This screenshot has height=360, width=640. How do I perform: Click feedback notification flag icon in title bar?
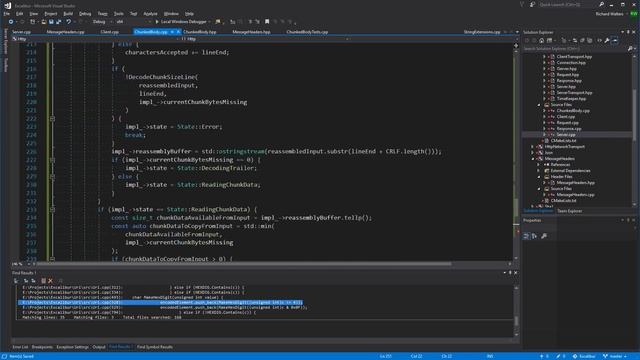pyautogui.click(x=521, y=4)
